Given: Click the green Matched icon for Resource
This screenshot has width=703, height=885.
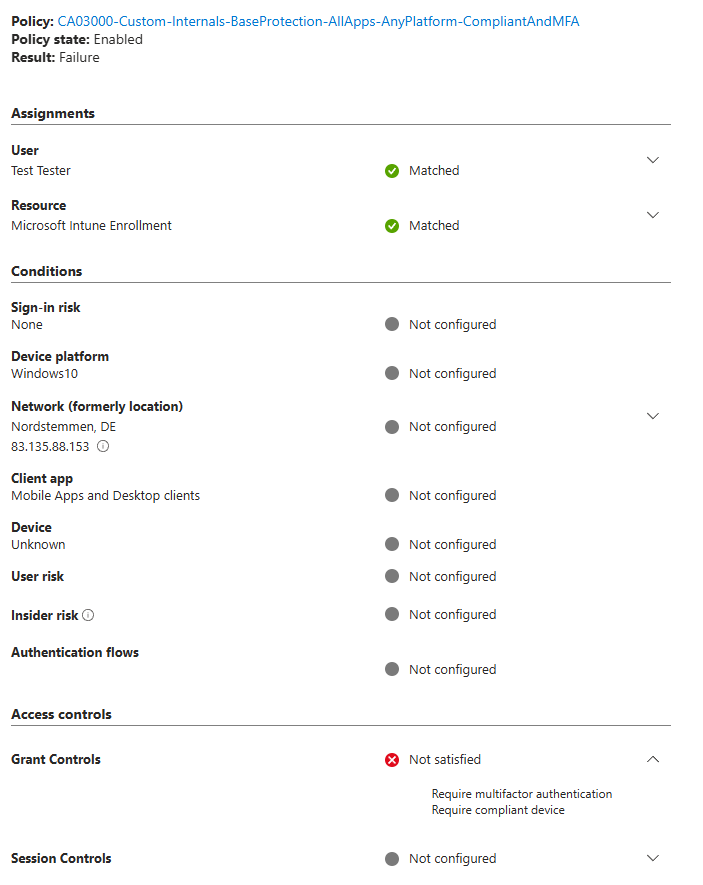Looking at the screenshot, I should [x=392, y=226].
